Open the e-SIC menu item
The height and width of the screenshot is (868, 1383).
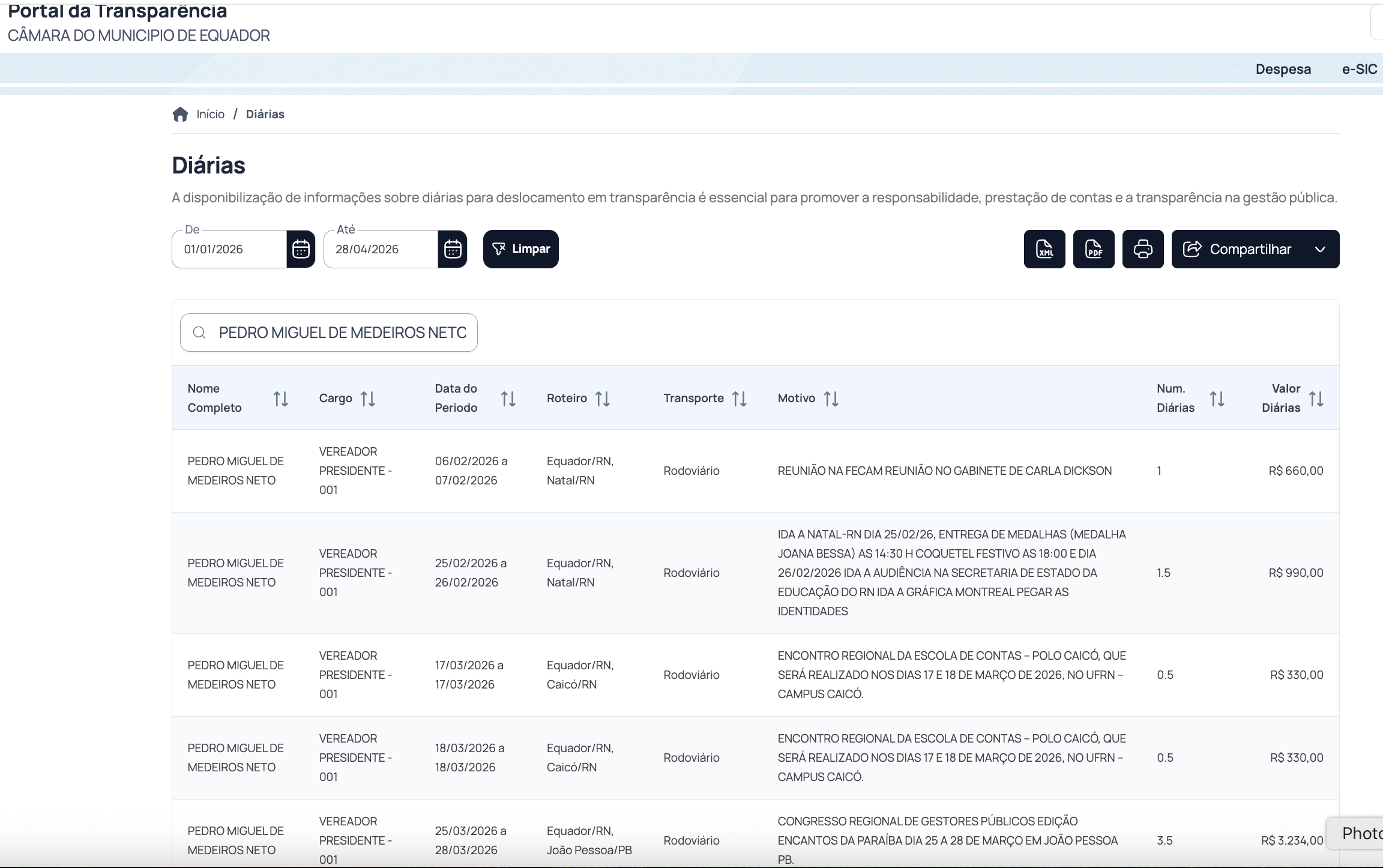(x=1359, y=69)
